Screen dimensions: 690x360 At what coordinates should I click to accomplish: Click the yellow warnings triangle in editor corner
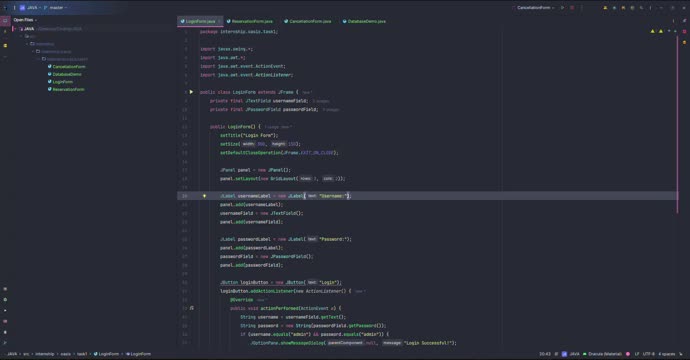pos(653,31)
